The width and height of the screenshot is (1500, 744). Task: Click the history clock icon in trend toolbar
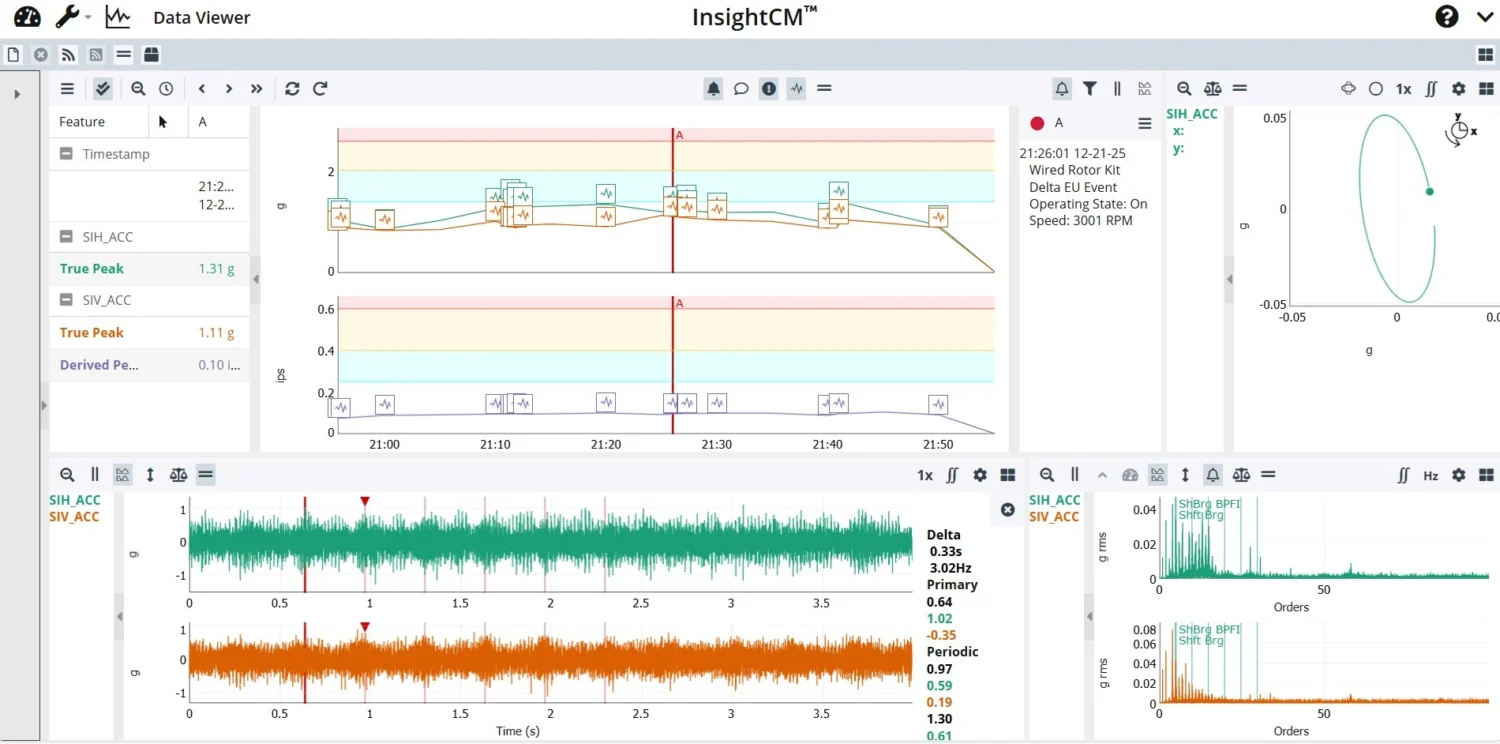click(166, 89)
